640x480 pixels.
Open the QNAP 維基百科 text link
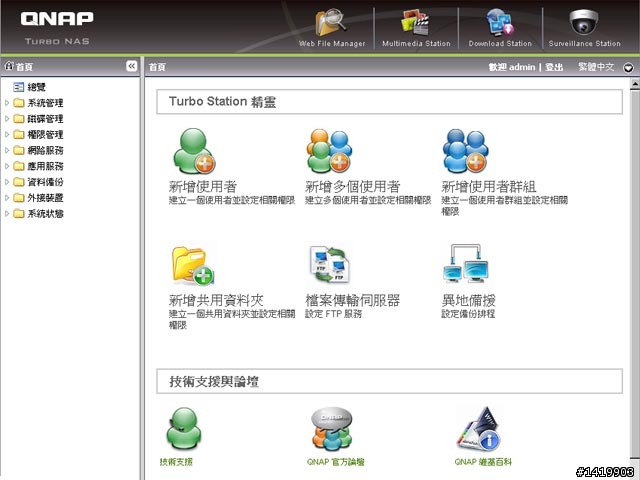tap(483, 462)
